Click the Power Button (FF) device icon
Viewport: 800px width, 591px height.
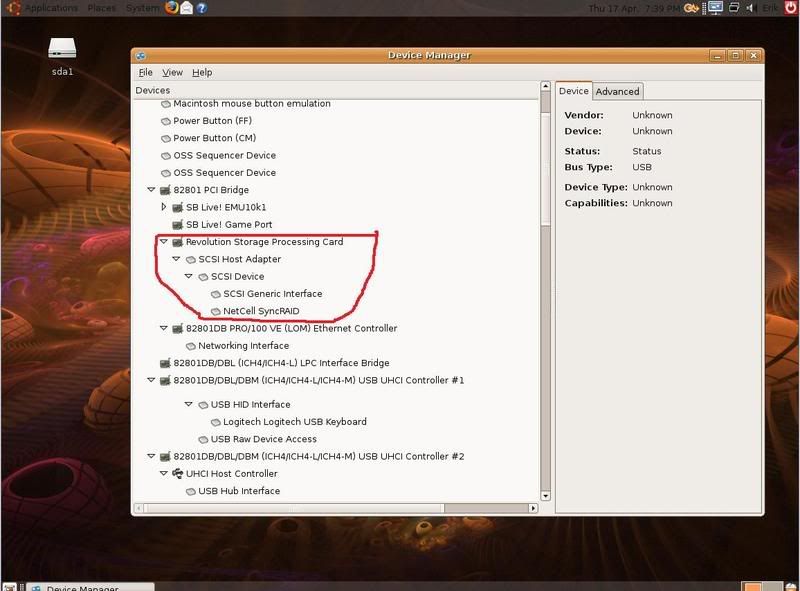[166, 121]
